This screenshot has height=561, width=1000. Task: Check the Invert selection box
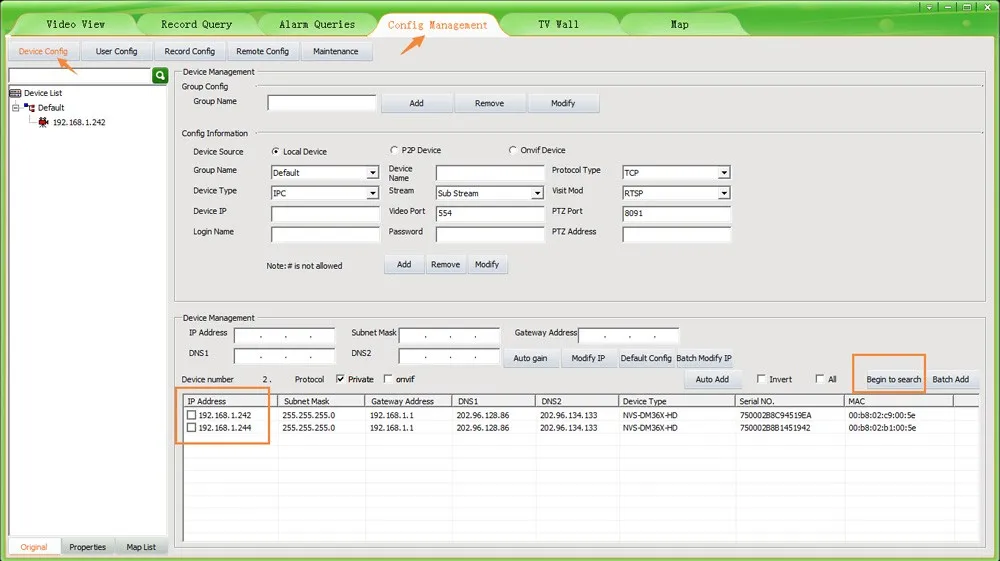click(762, 380)
